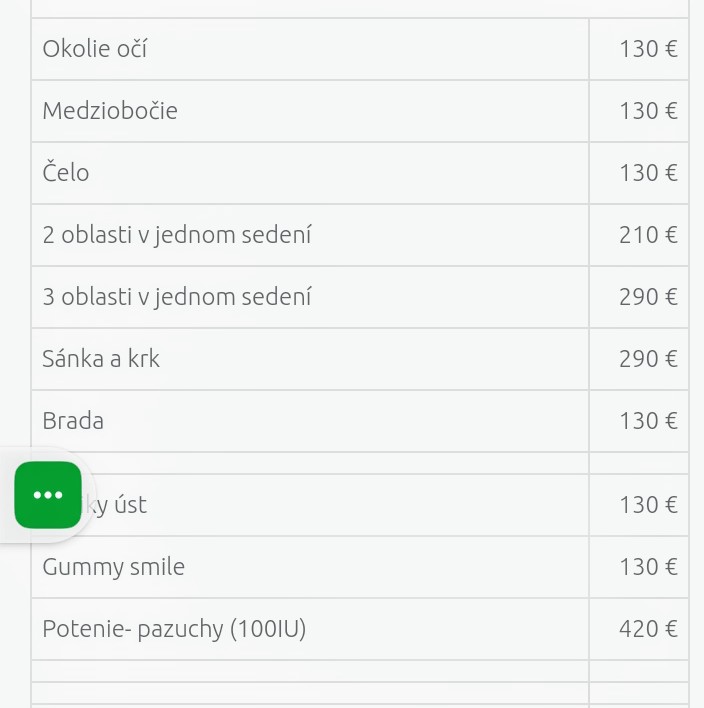
Task: Select the 130 € price for Gummy smile
Action: [x=648, y=567]
